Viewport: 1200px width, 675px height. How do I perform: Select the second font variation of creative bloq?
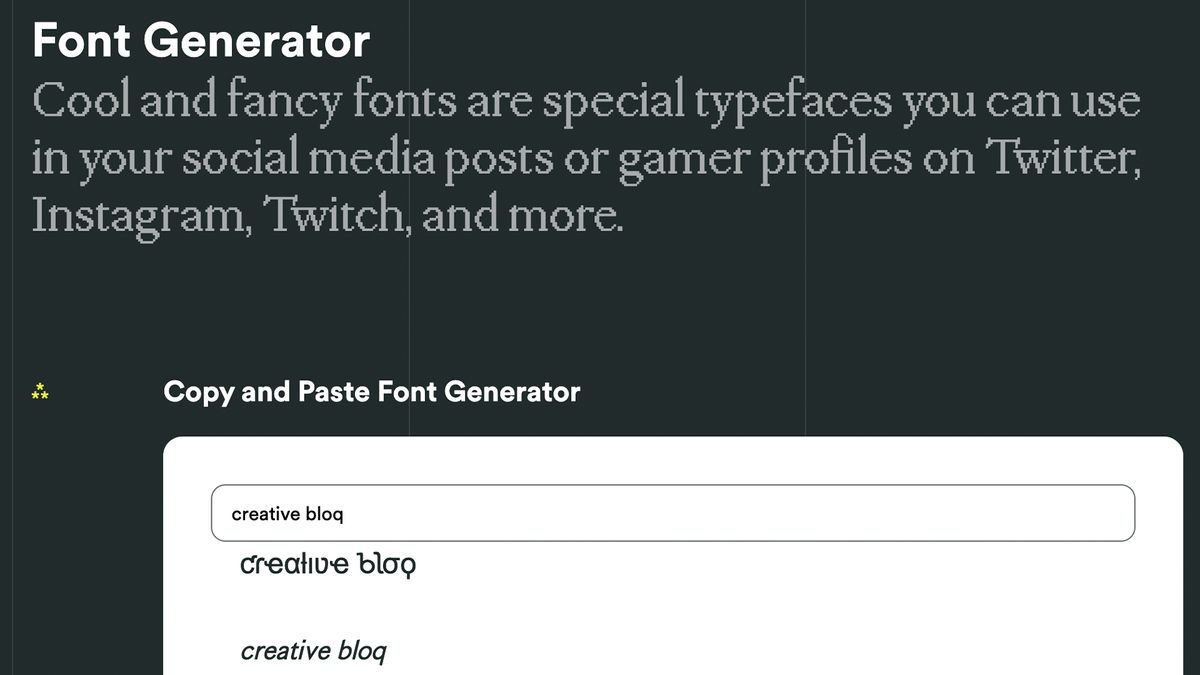(x=314, y=650)
